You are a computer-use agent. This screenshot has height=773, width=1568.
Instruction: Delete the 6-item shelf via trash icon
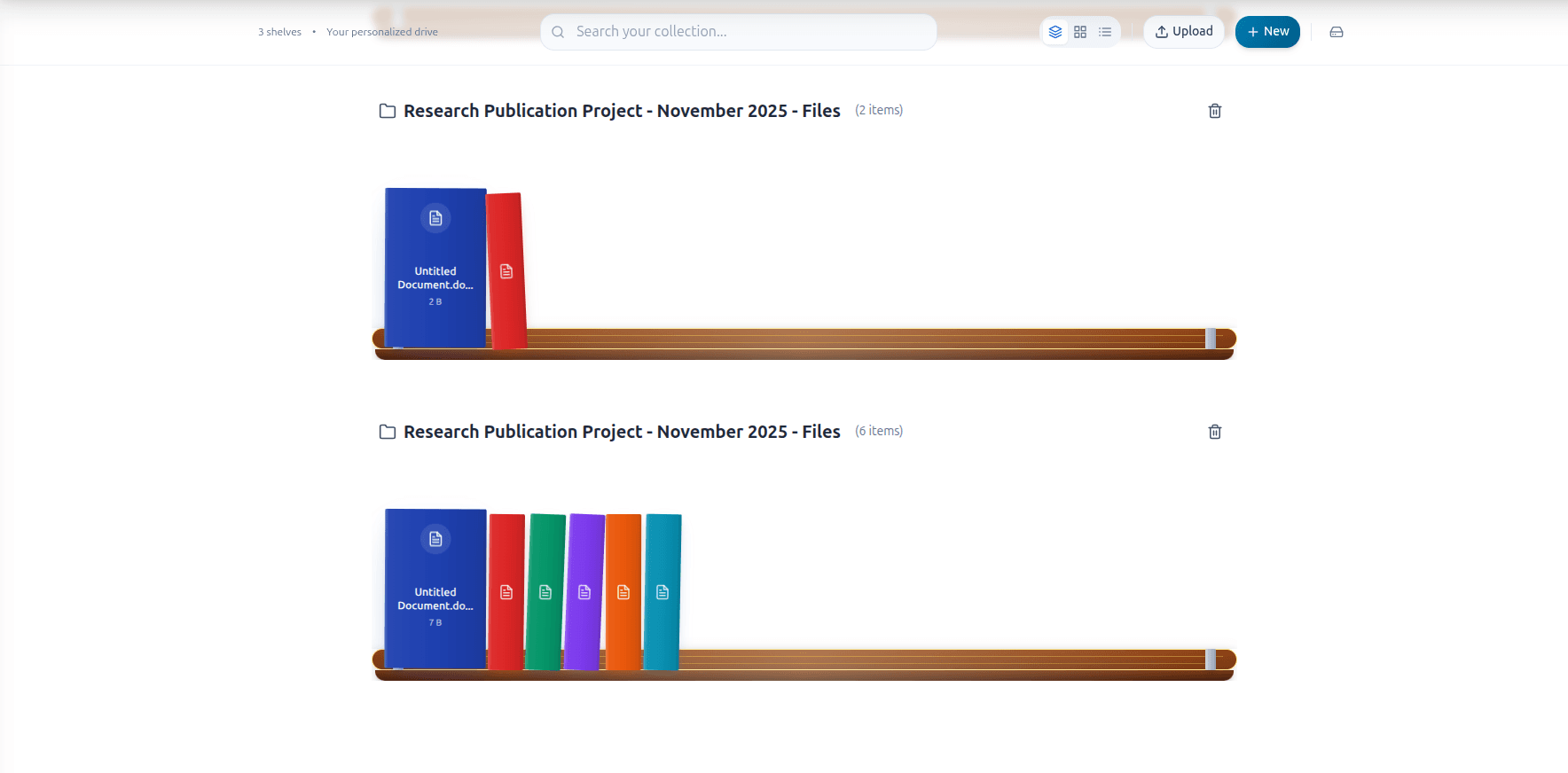1215,432
